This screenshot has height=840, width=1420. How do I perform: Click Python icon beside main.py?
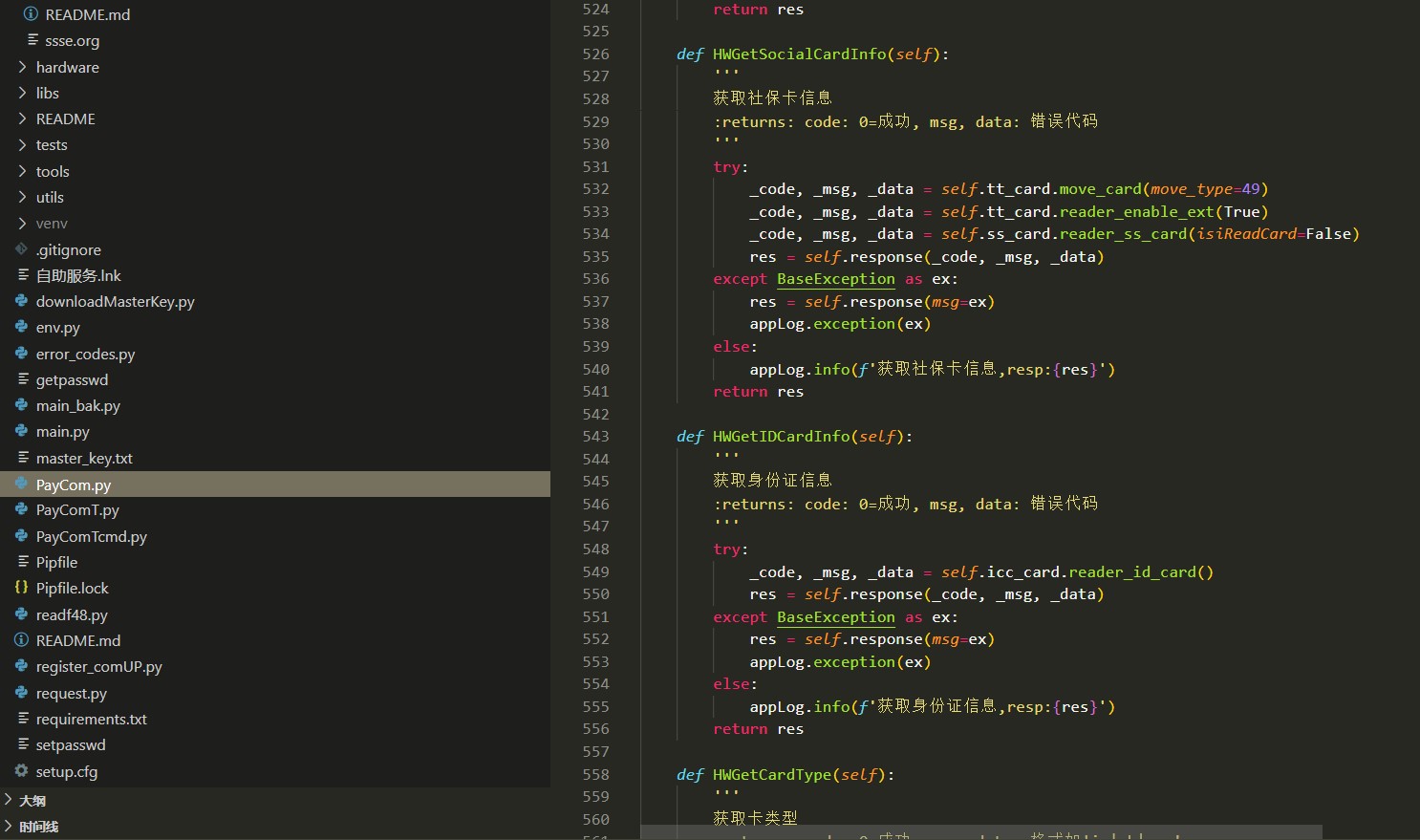[21, 431]
